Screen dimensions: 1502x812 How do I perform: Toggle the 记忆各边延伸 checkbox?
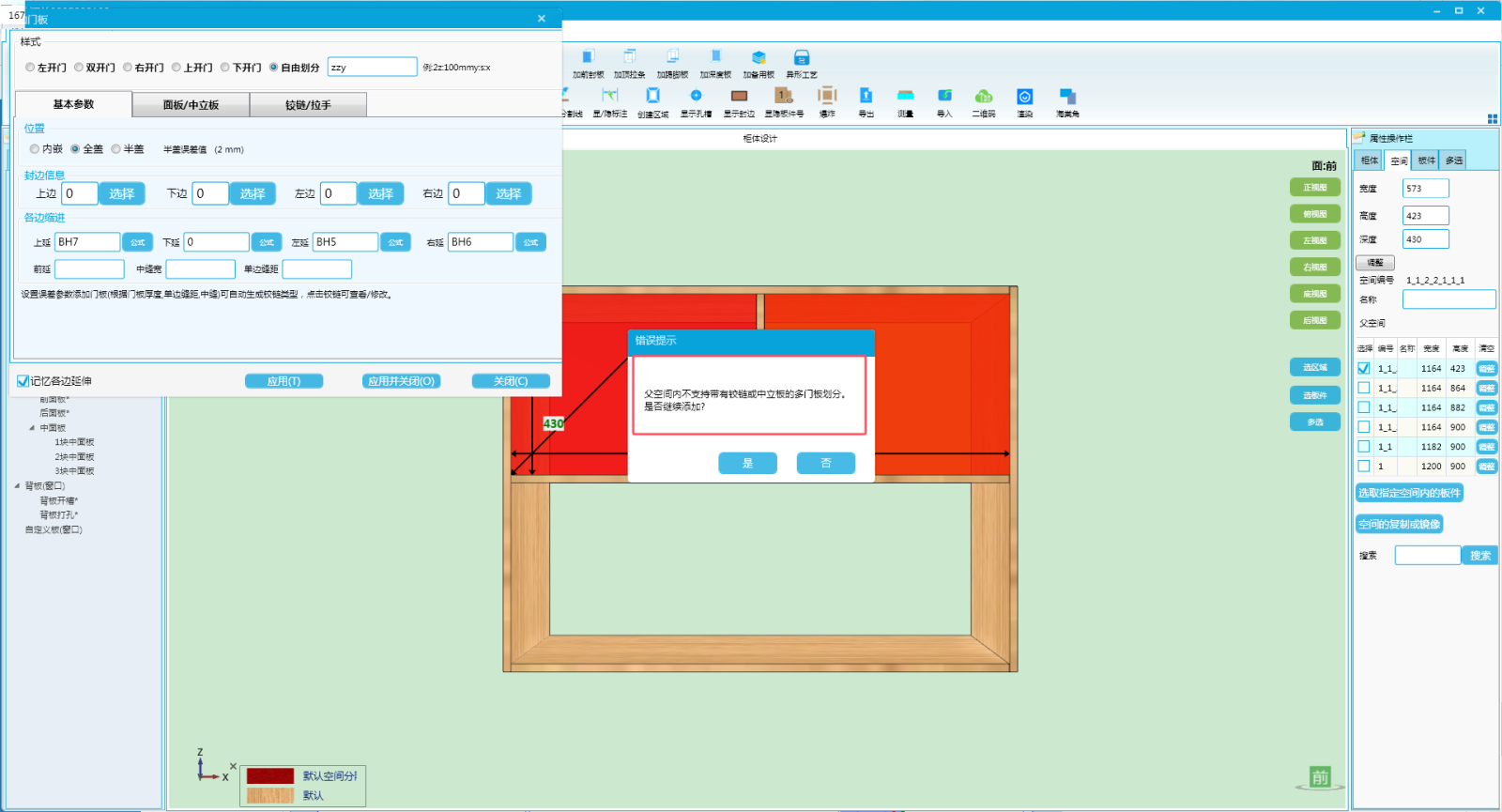[23, 381]
